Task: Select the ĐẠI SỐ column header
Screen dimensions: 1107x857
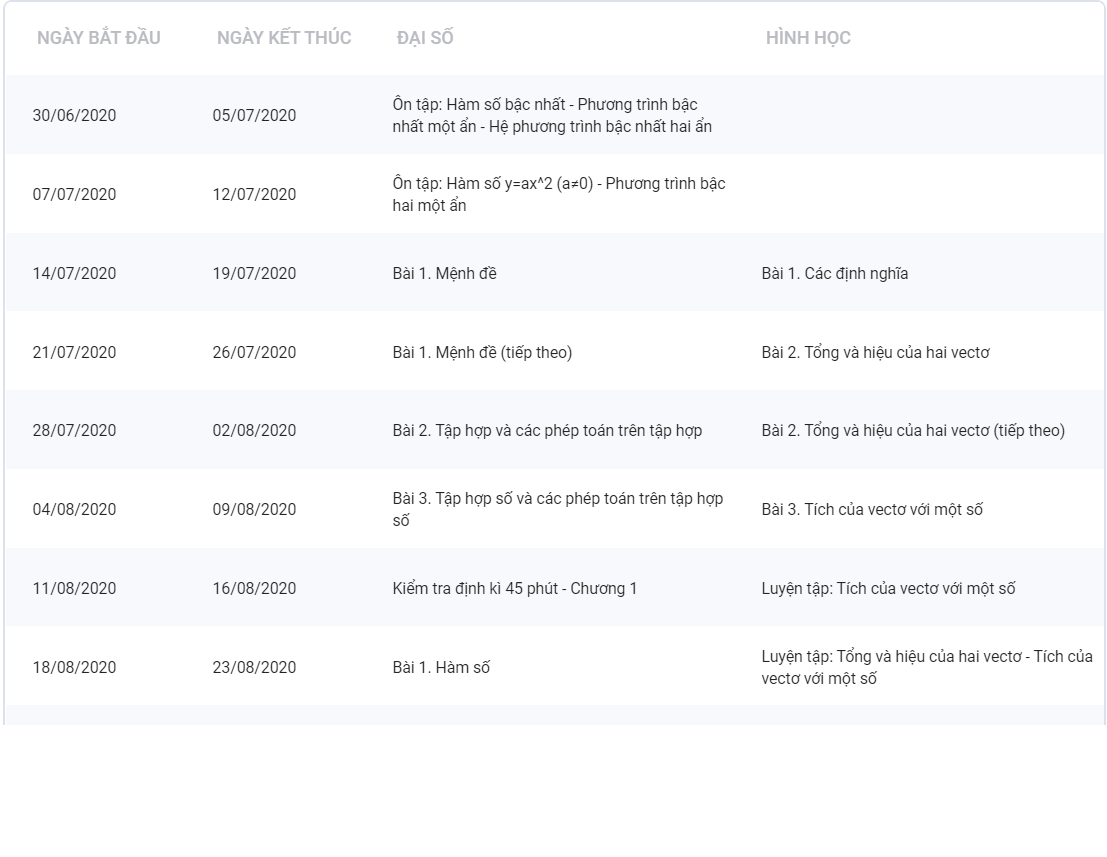Action: click(425, 38)
